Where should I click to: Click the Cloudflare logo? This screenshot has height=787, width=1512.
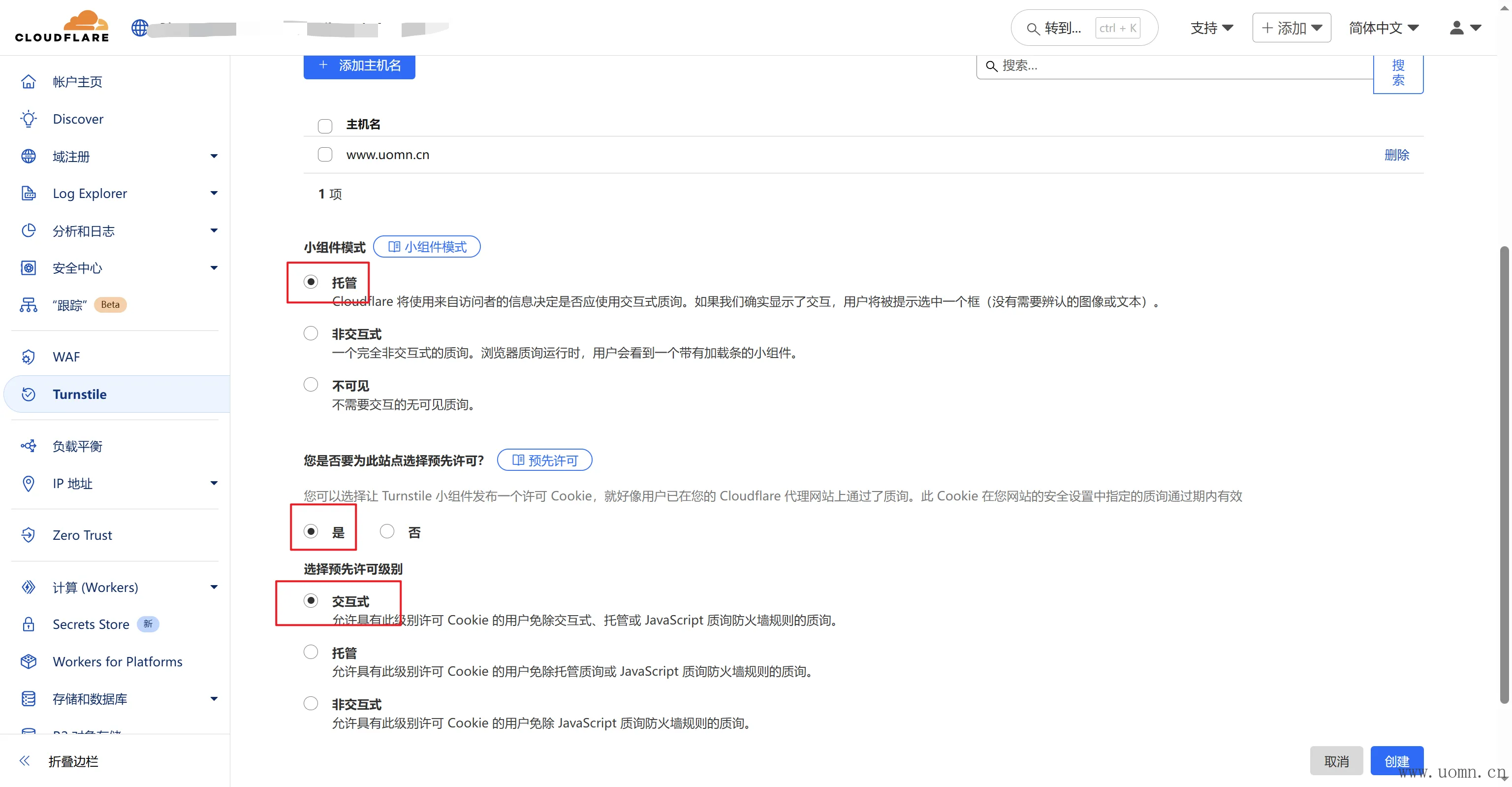tap(62, 27)
